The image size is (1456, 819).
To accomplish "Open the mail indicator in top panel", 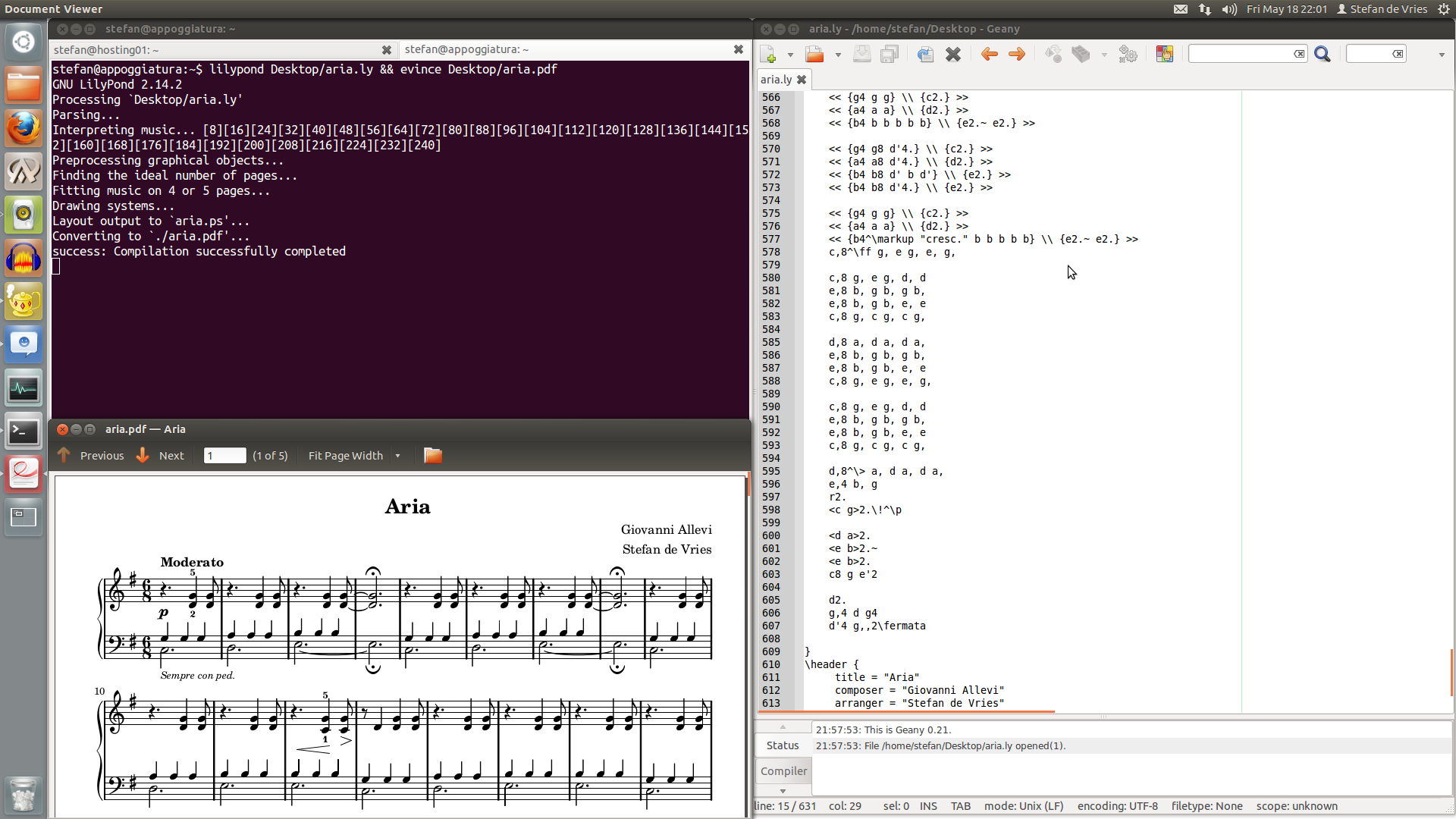I will coord(1181,9).
